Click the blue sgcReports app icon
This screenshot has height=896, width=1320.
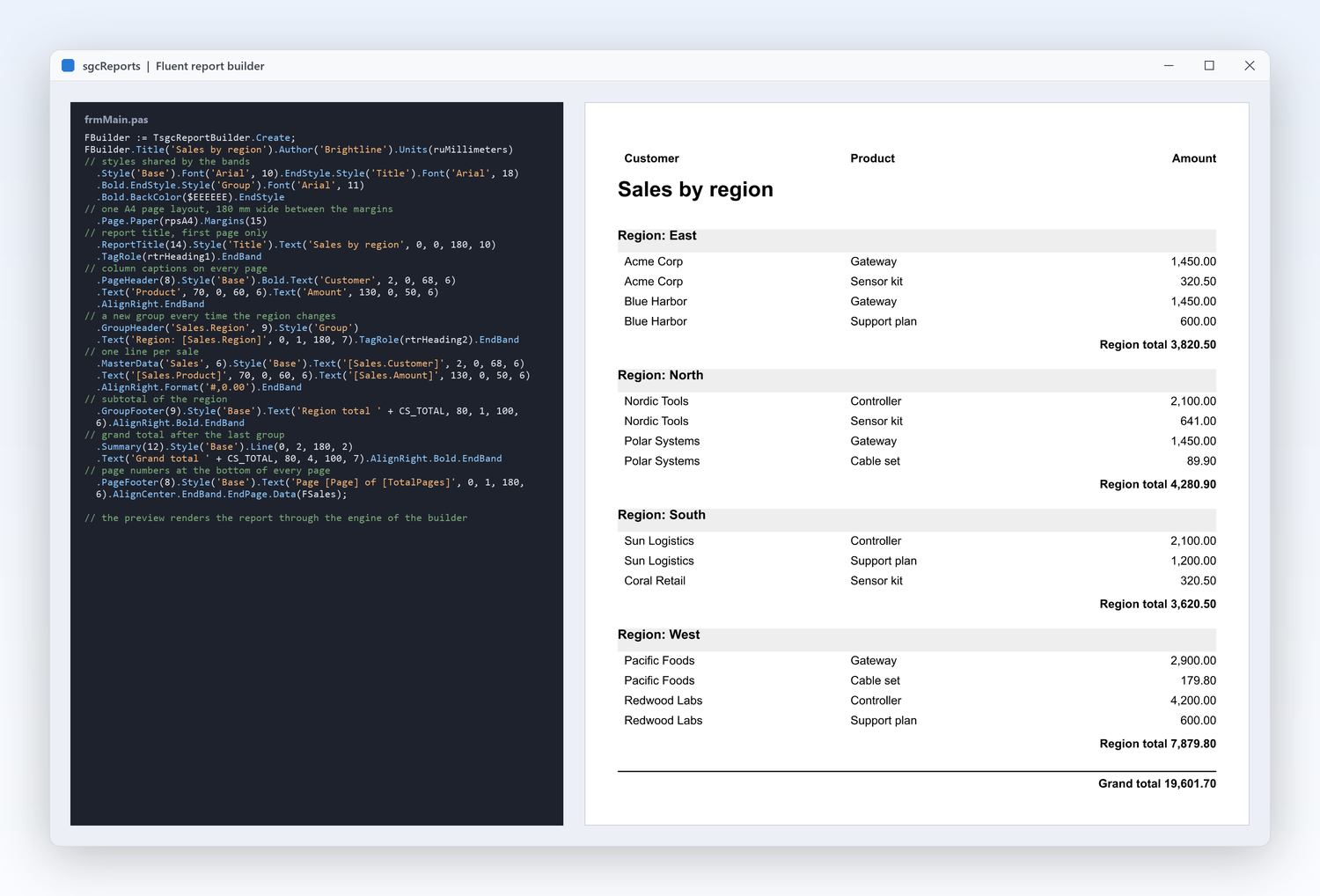[68, 66]
